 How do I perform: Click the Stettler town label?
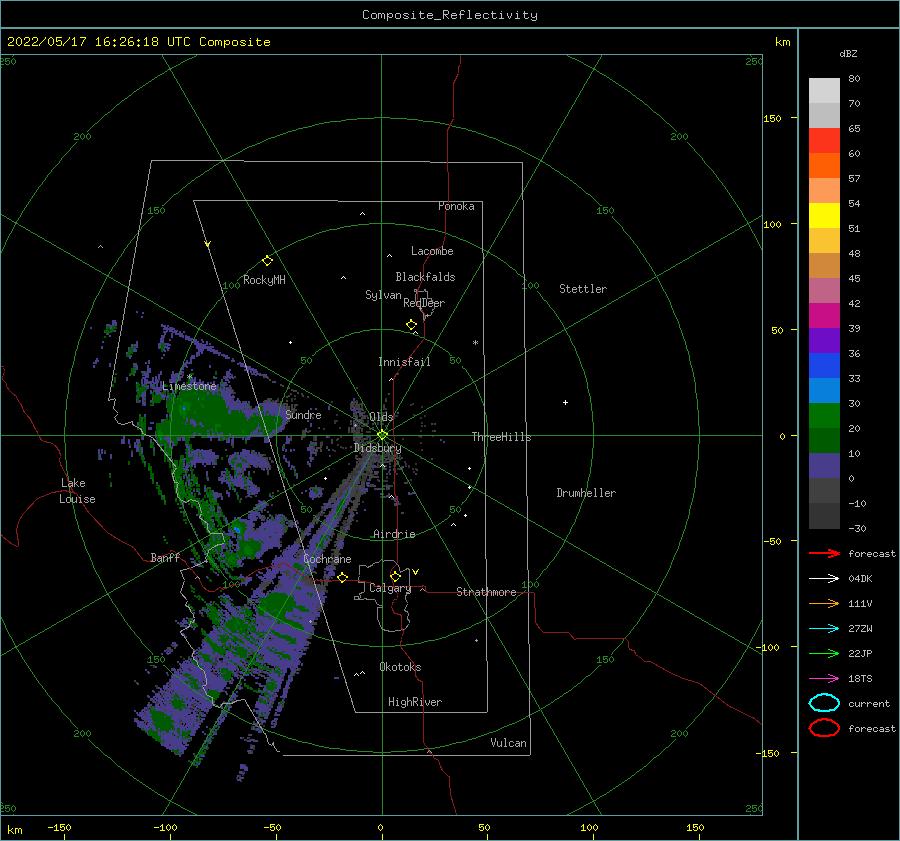[583, 289]
